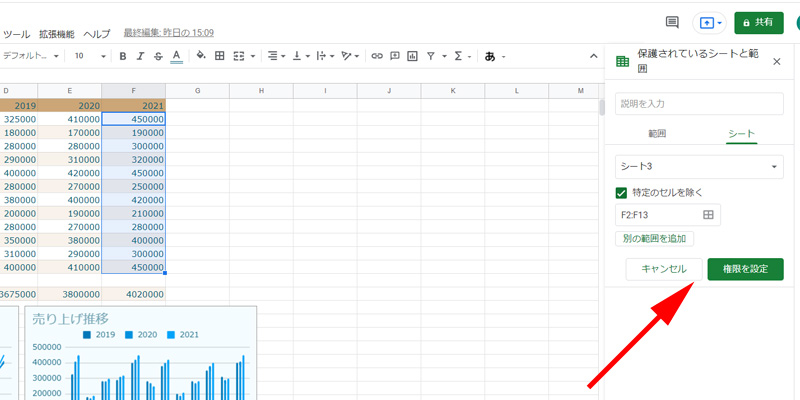Click text wrapping icon
Image resolution: width=800 pixels, height=400 pixels.
(x=321, y=56)
